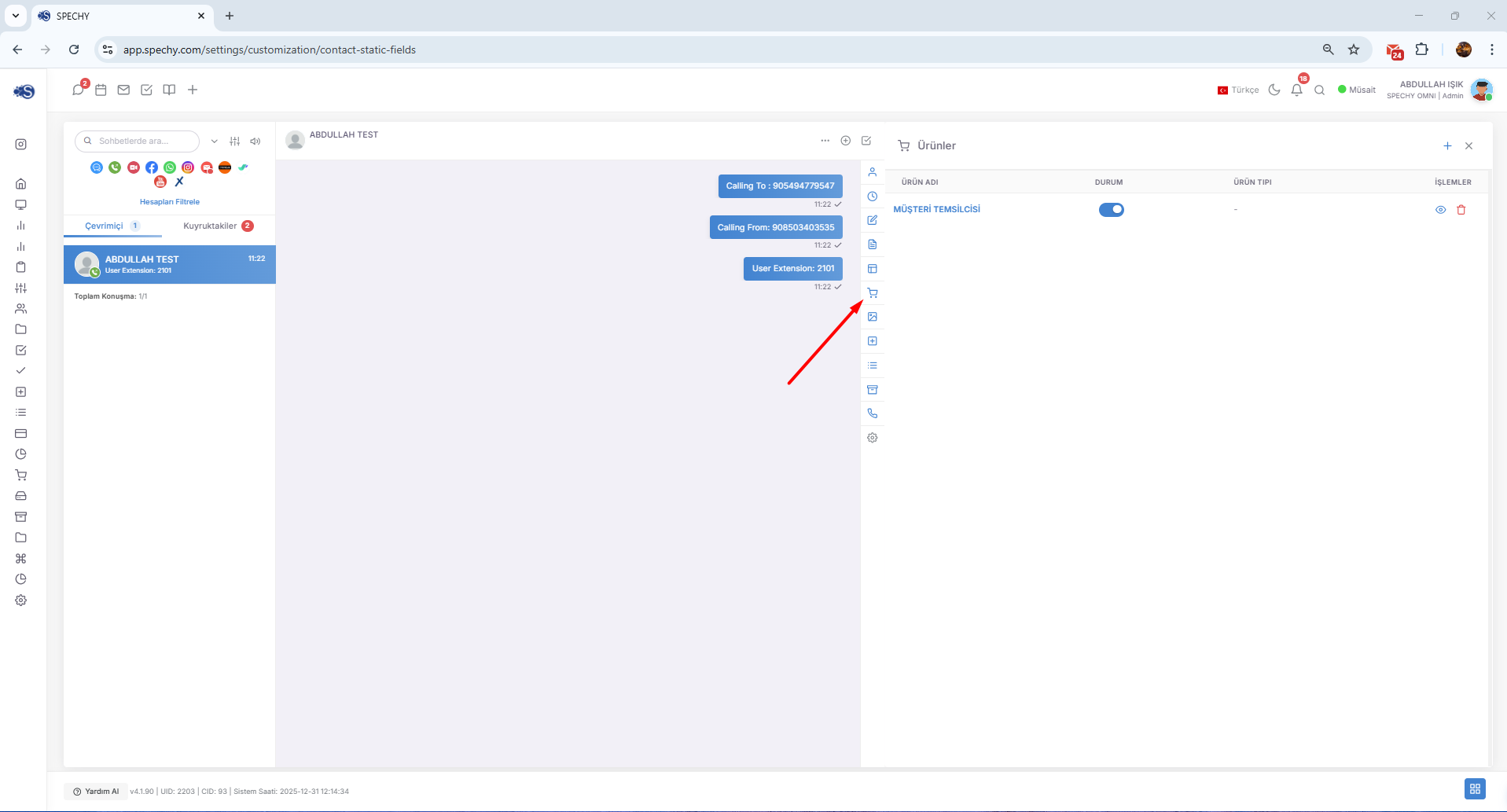Open the image gallery side-panel icon
Image resolution: width=1507 pixels, height=812 pixels.
873,317
